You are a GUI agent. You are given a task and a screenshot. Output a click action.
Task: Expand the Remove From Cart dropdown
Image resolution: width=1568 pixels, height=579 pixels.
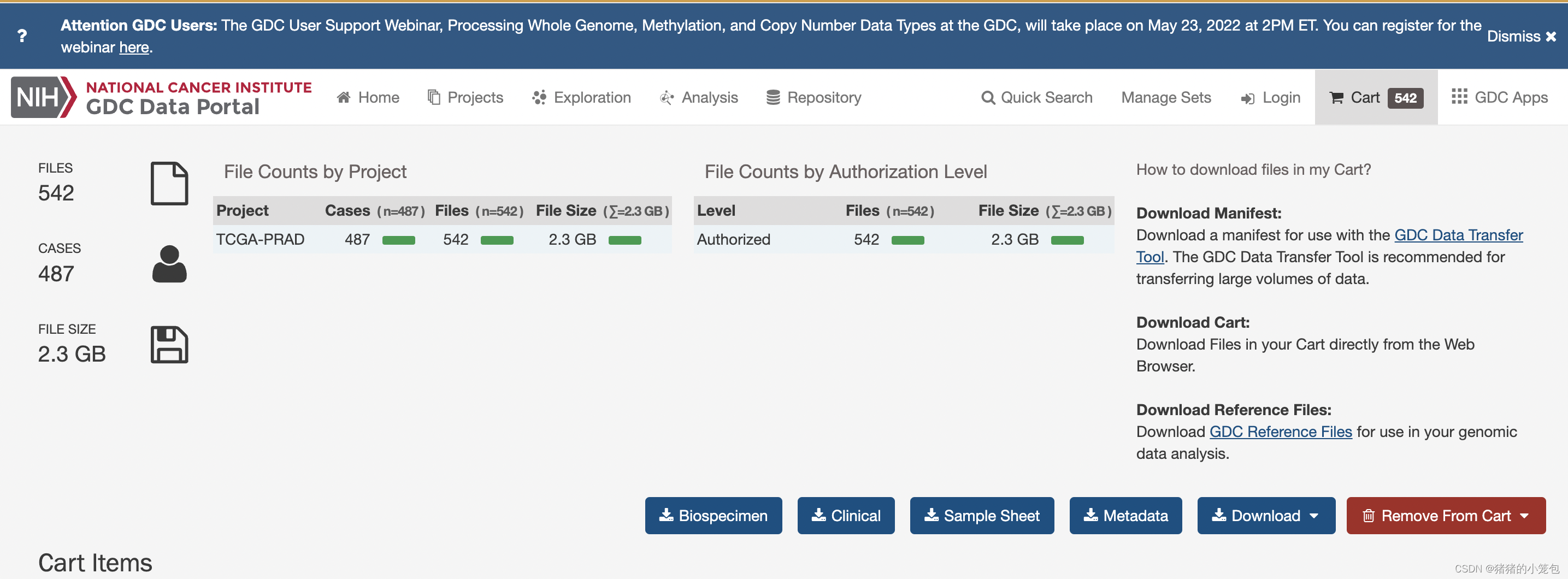click(x=1446, y=516)
